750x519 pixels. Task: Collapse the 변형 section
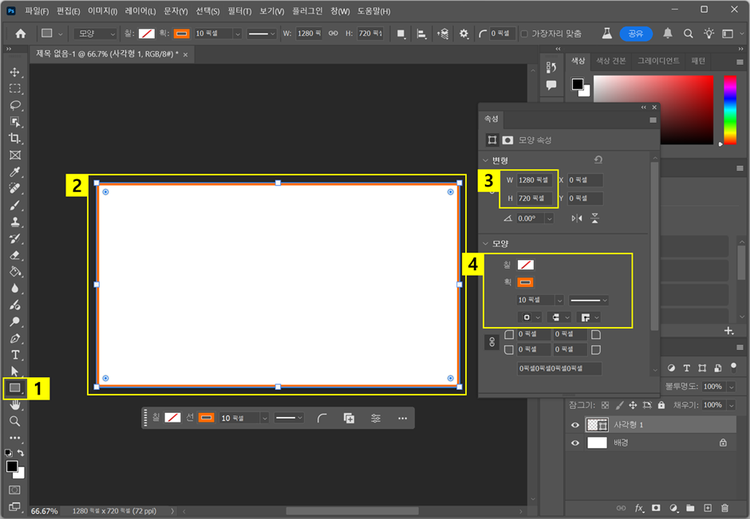click(x=487, y=161)
